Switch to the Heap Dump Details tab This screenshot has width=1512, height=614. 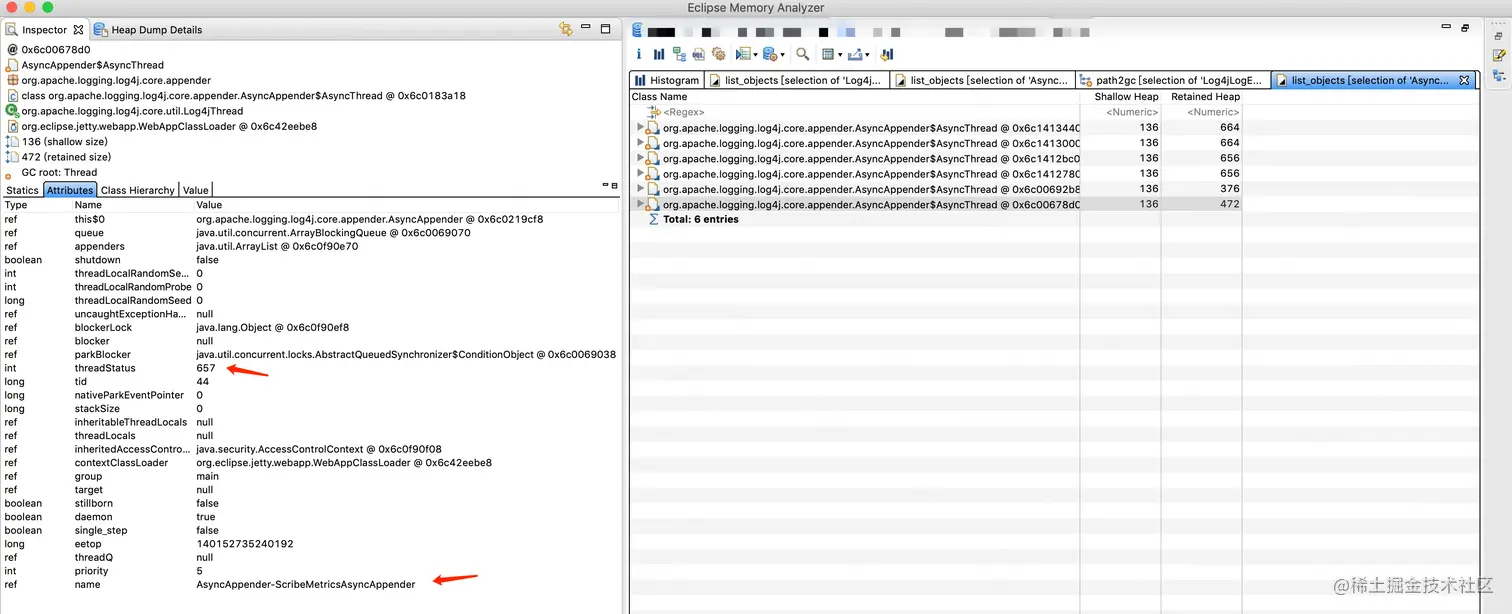148,30
